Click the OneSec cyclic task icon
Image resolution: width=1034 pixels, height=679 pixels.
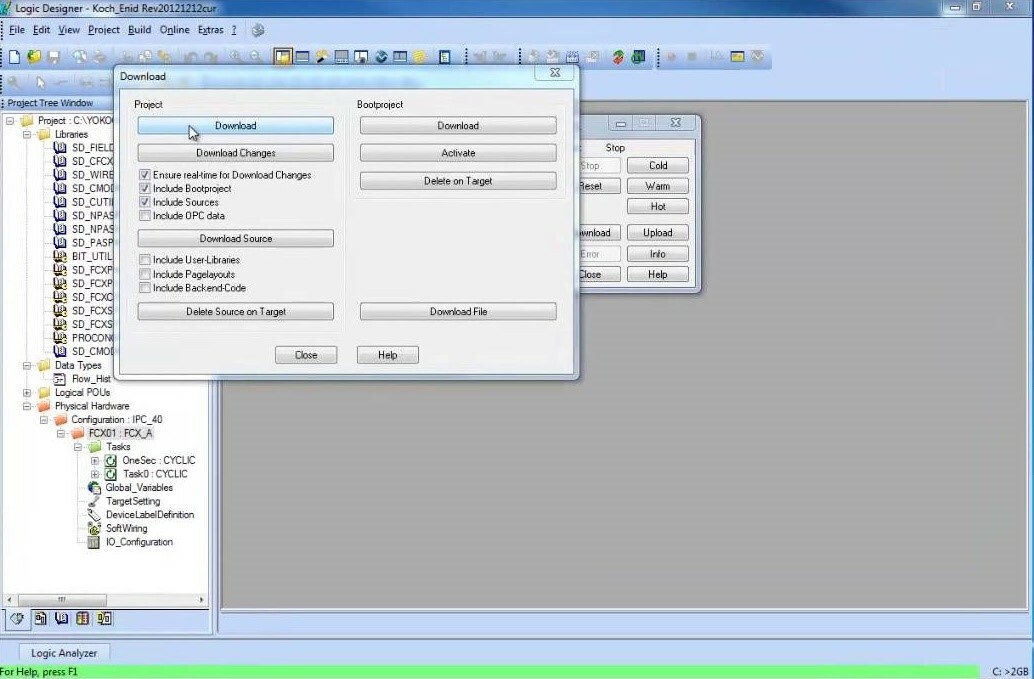pyautogui.click(x=111, y=461)
